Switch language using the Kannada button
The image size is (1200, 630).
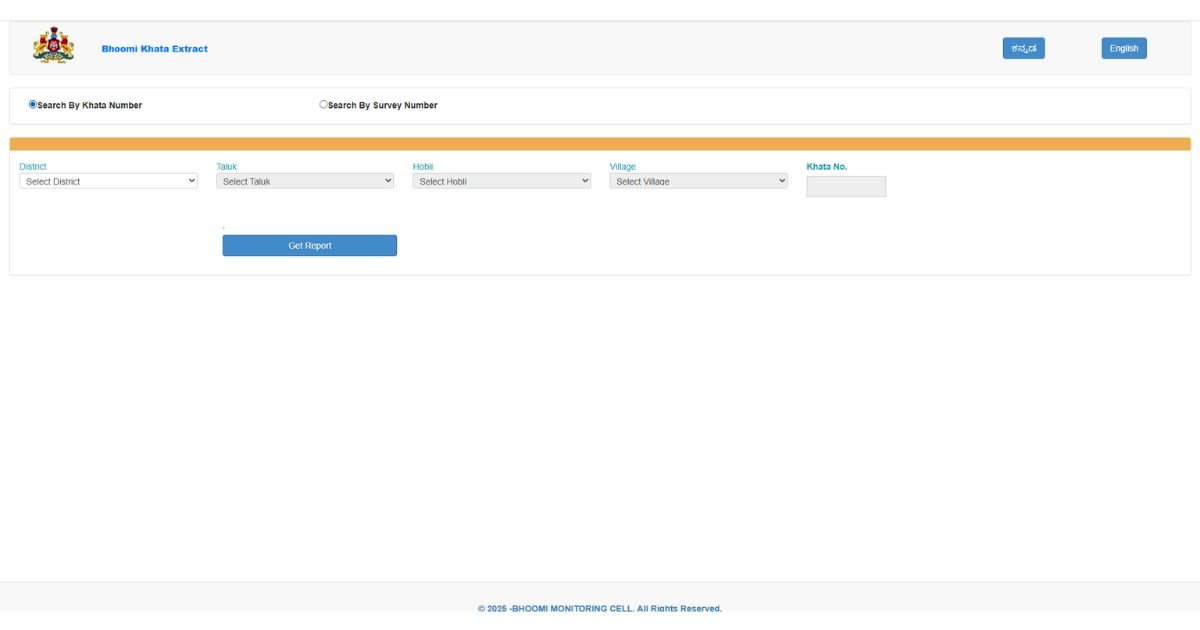coord(1023,48)
